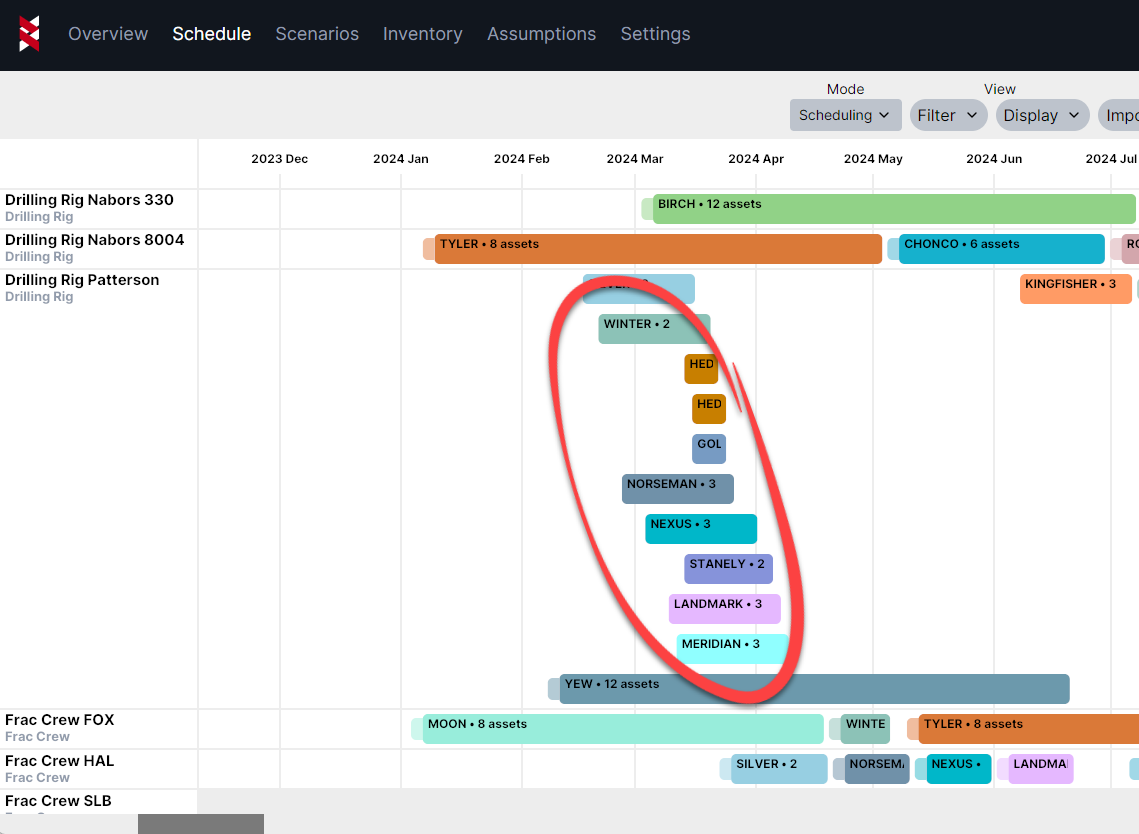Expand the Display view dropdown
The height and width of the screenshot is (834, 1139).
tap(1041, 115)
